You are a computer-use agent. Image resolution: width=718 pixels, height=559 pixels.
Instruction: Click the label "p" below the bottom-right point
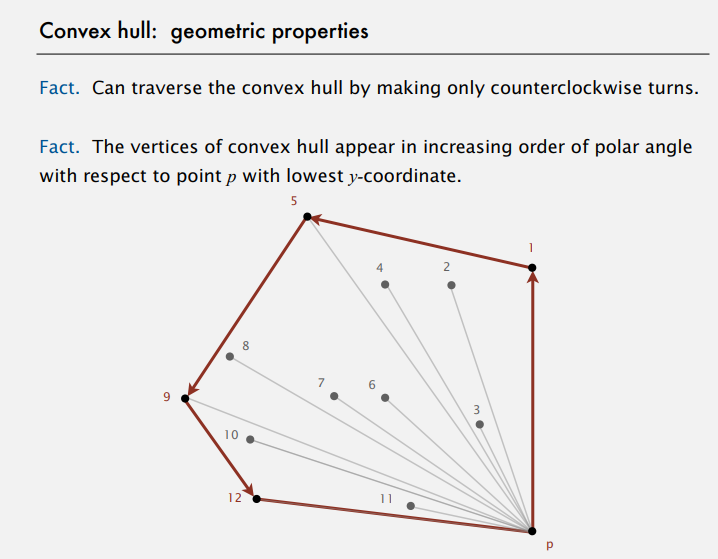tap(549, 547)
